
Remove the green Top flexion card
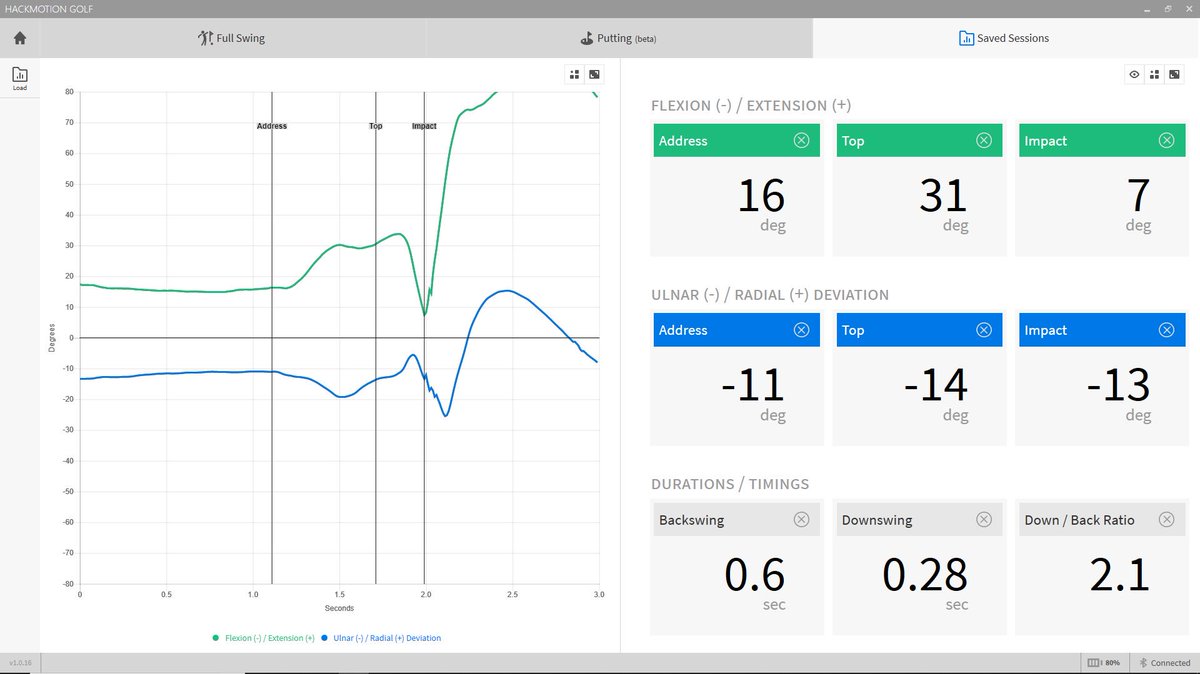pos(984,140)
